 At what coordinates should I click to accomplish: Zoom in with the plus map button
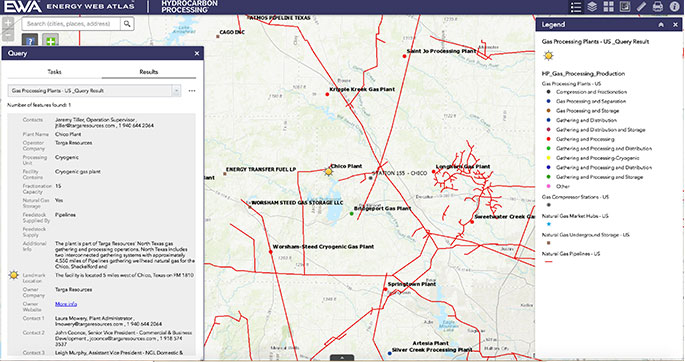click(8, 23)
